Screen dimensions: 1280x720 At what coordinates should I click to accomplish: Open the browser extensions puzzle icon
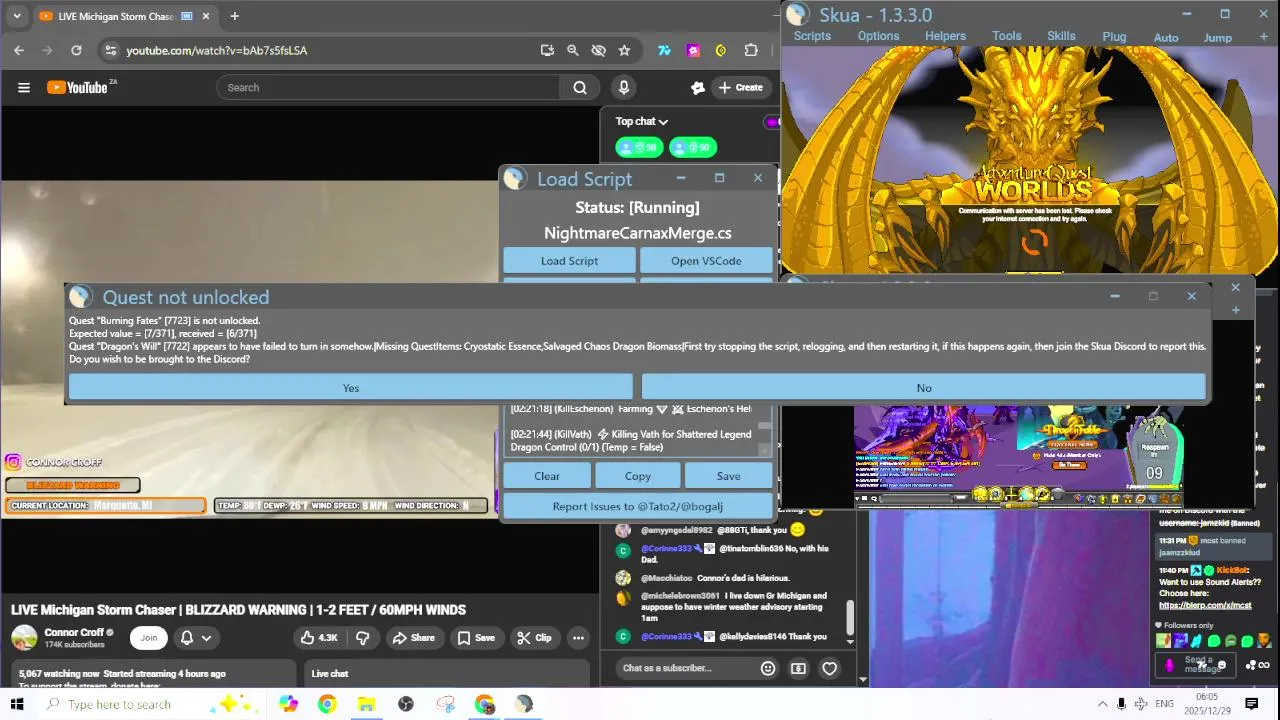[751, 50]
